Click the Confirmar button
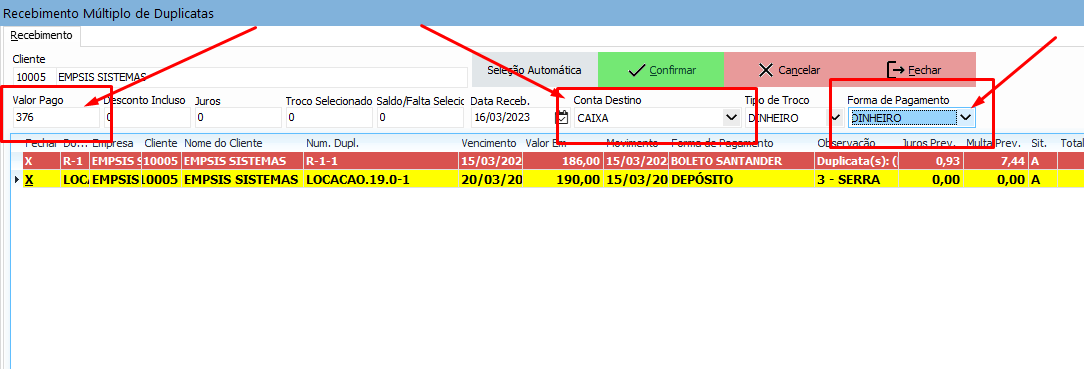 click(x=661, y=70)
